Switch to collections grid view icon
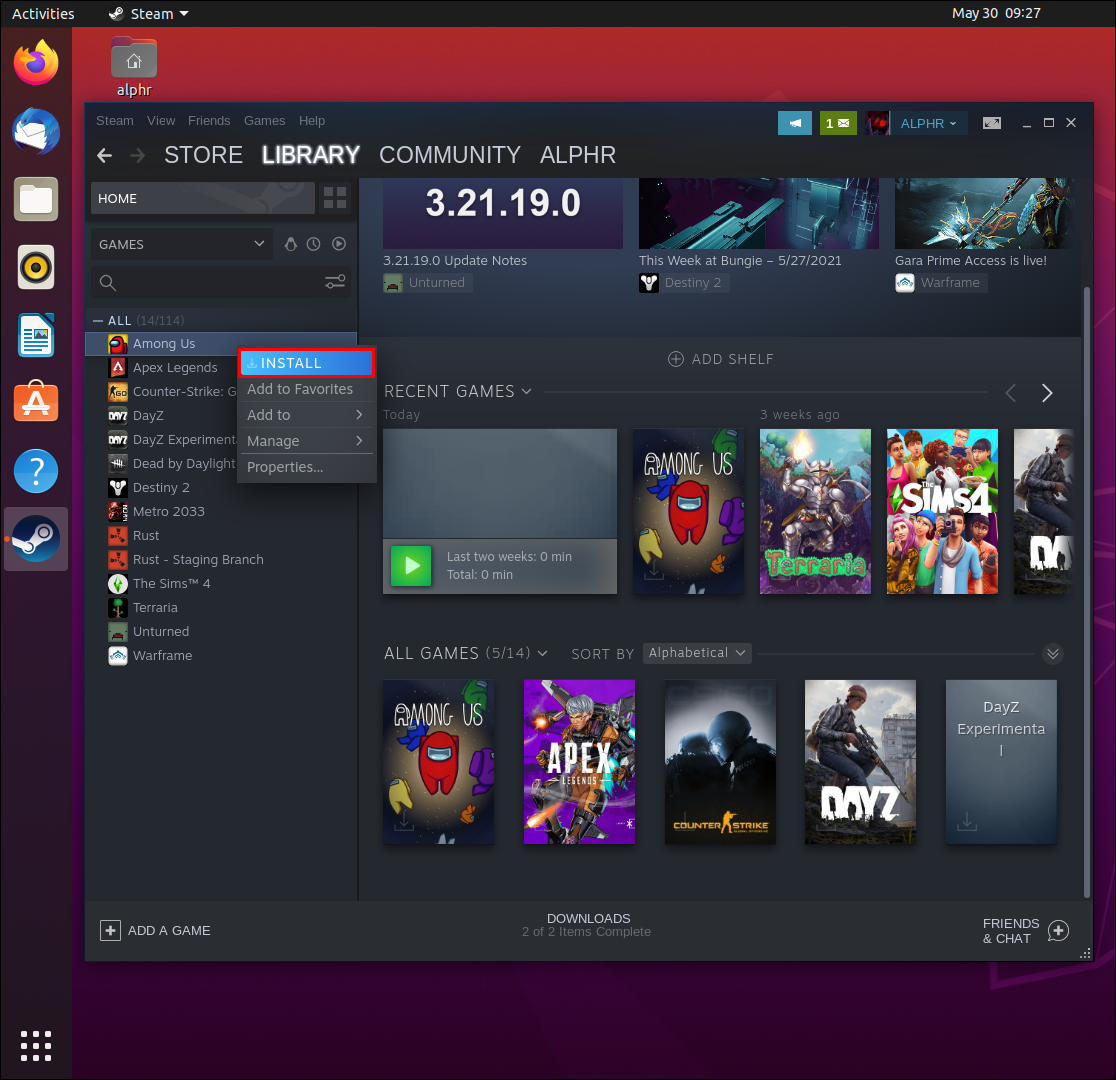1116x1080 pixels. (335, 198)
